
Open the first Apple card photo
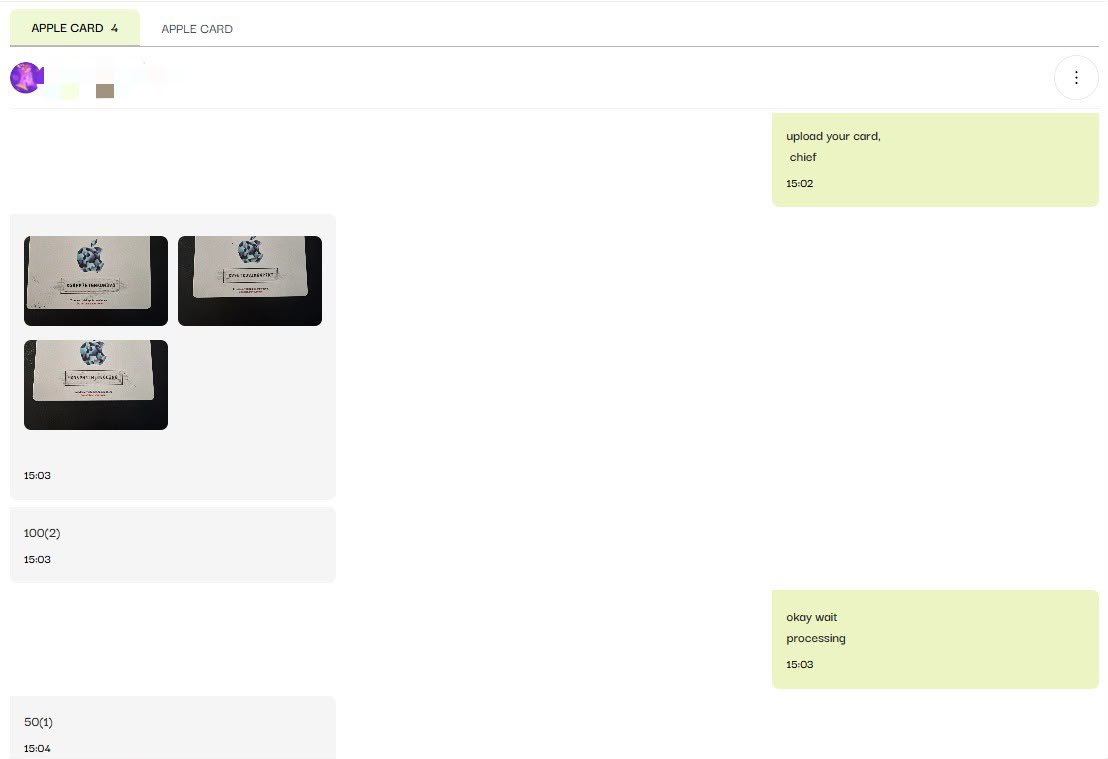[x=96, y=281]
